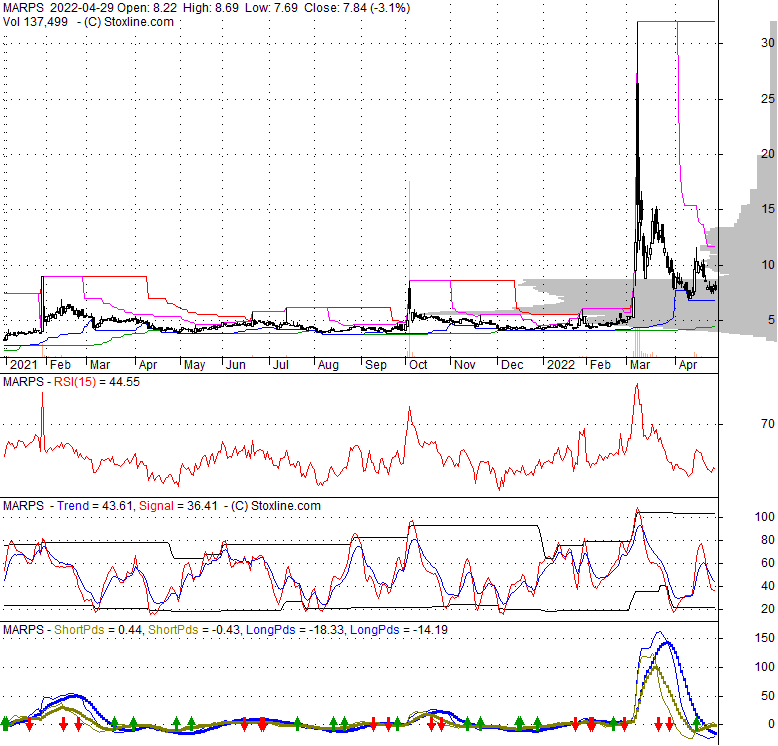The height and width of the screenshot is (746, 778).
Task: Click the 0 level on bottom panel axis
Action: (771, 724)
